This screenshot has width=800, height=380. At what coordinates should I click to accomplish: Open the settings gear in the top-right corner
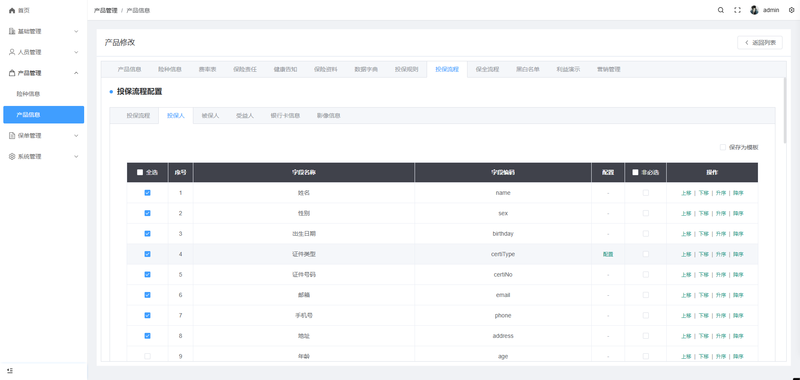point(791,10)
